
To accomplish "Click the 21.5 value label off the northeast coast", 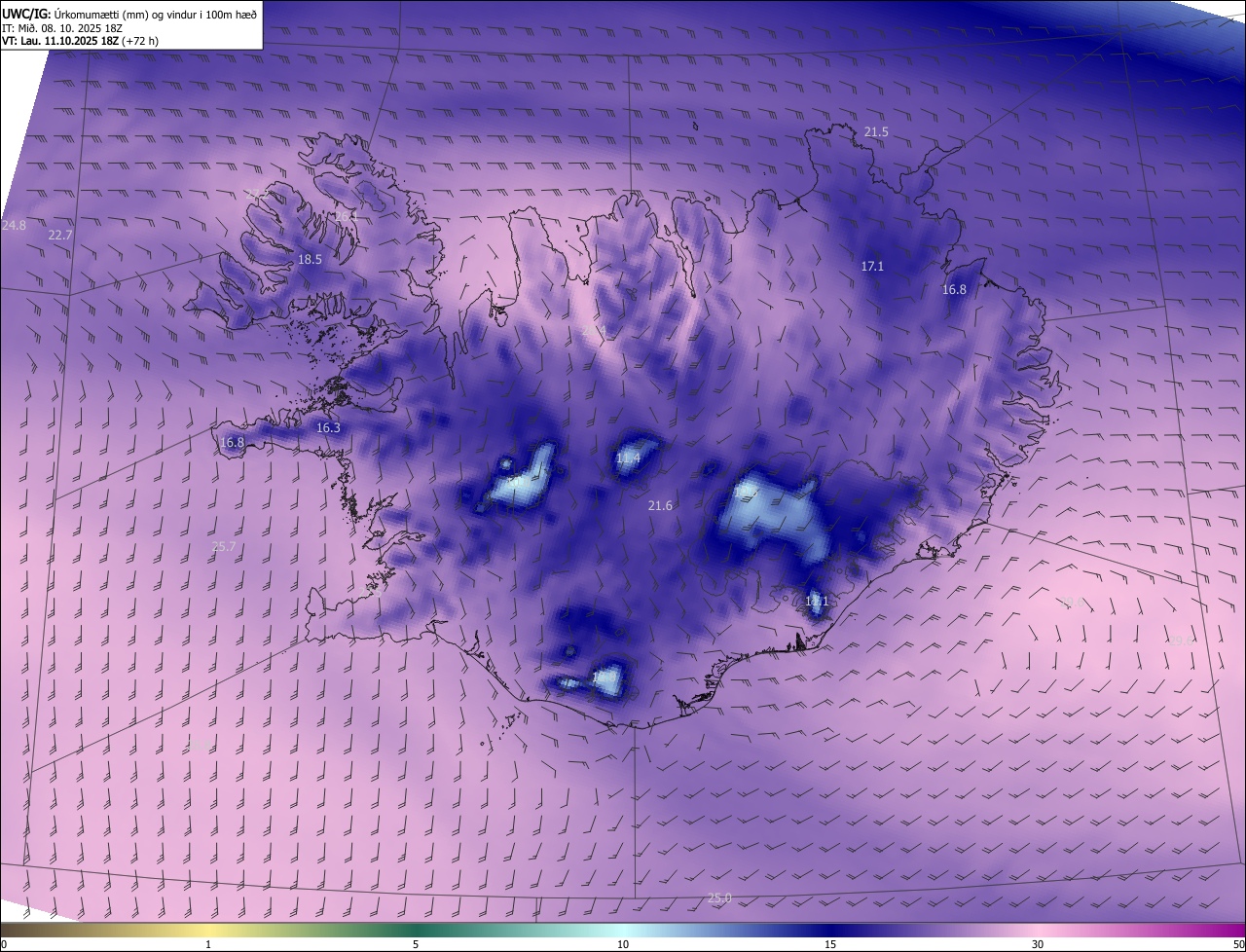I will tap(876, 131).
